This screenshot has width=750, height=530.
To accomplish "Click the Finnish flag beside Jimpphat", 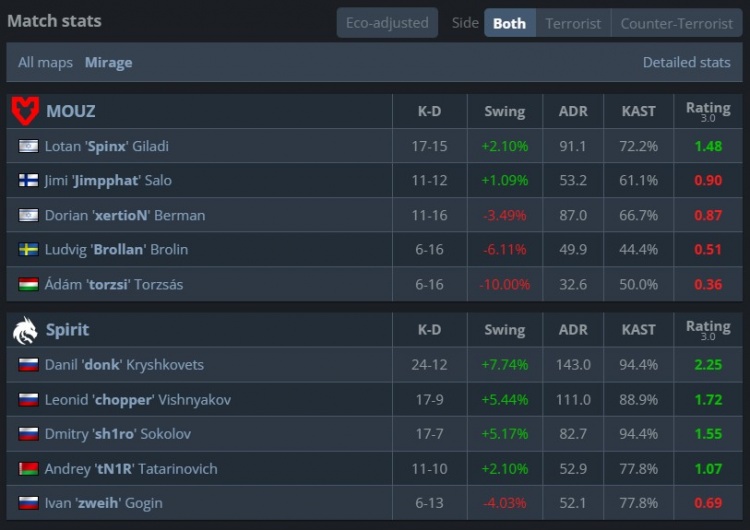I will point(28,181).
